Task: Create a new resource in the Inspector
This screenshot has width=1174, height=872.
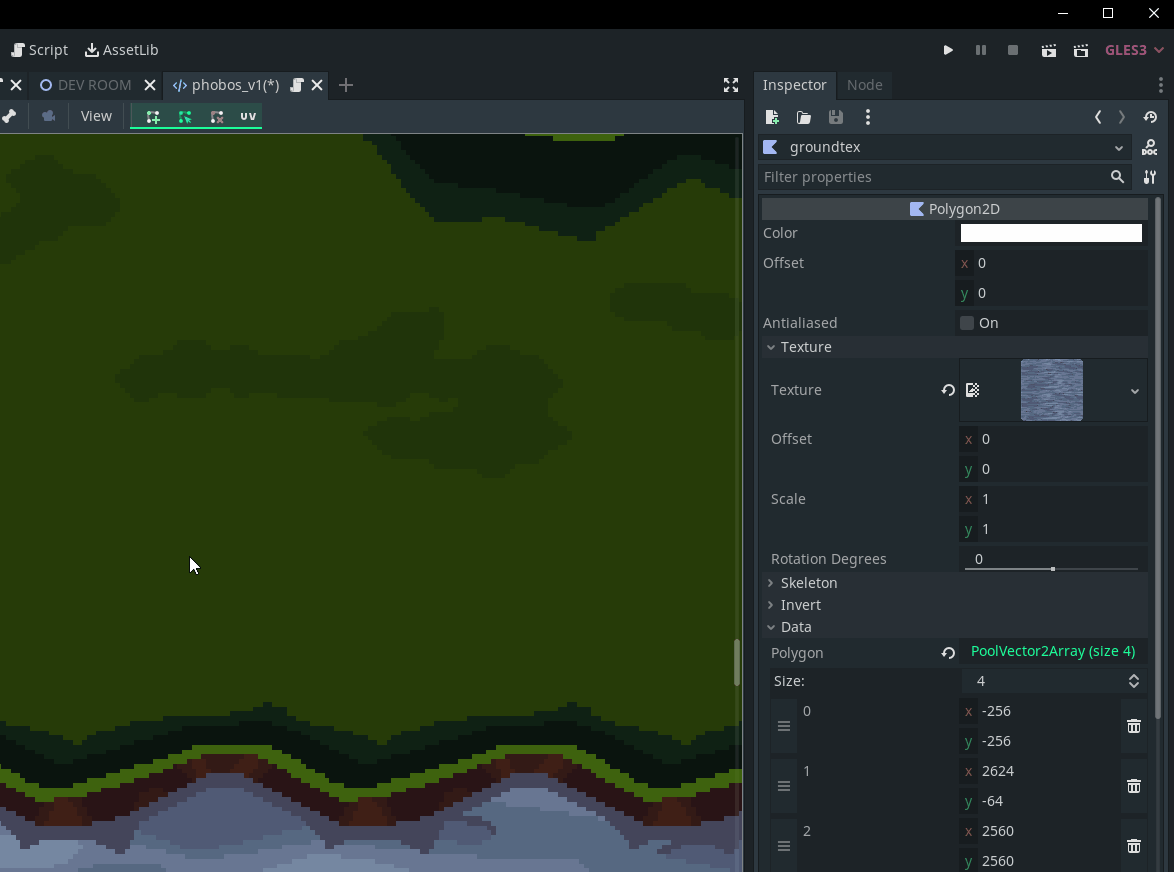Action: click(771, 117)
